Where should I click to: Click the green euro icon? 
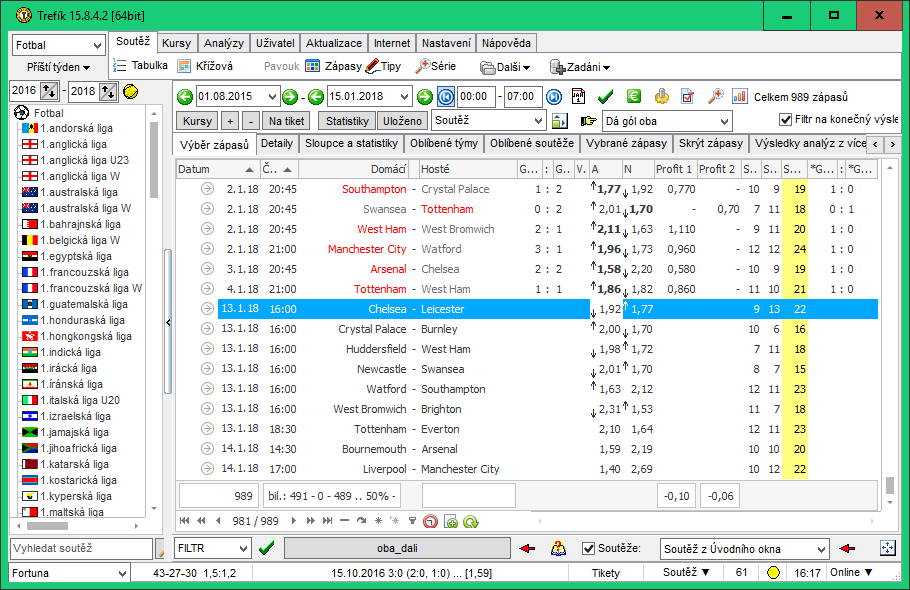click(x=634, y=96)
